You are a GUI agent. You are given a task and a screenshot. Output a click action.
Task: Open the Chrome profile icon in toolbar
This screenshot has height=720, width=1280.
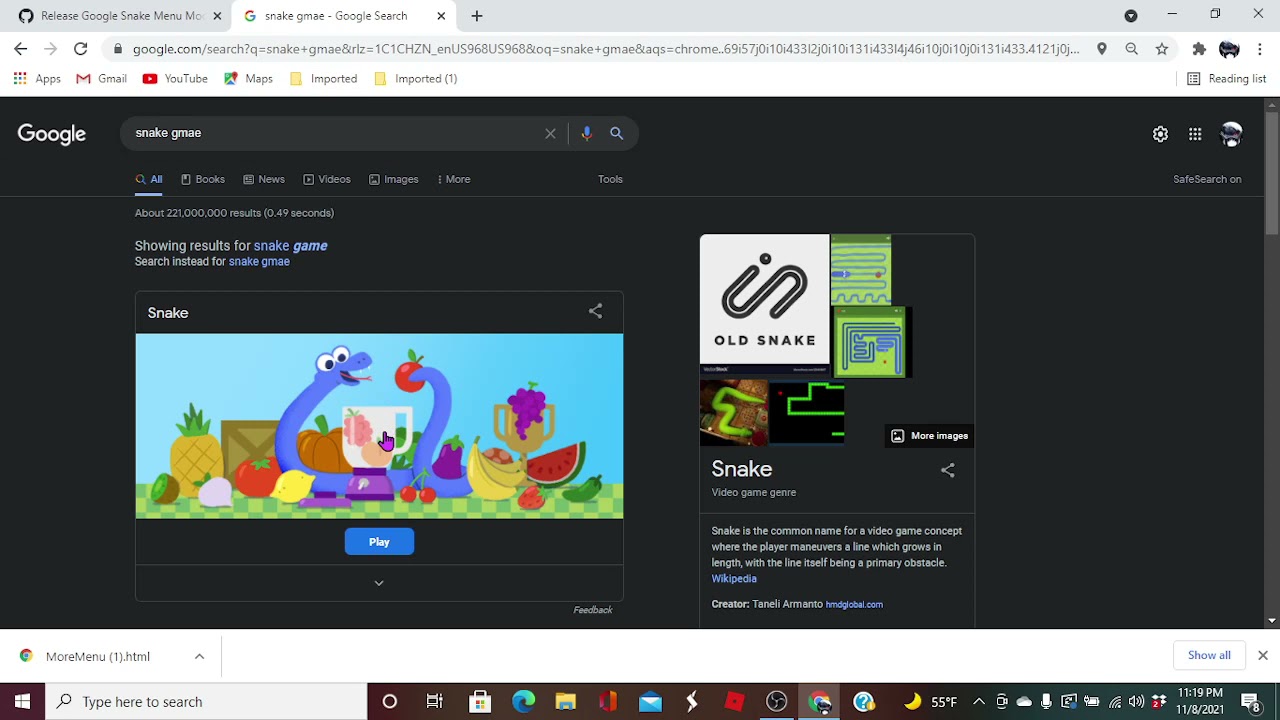tap(1229, 49)
